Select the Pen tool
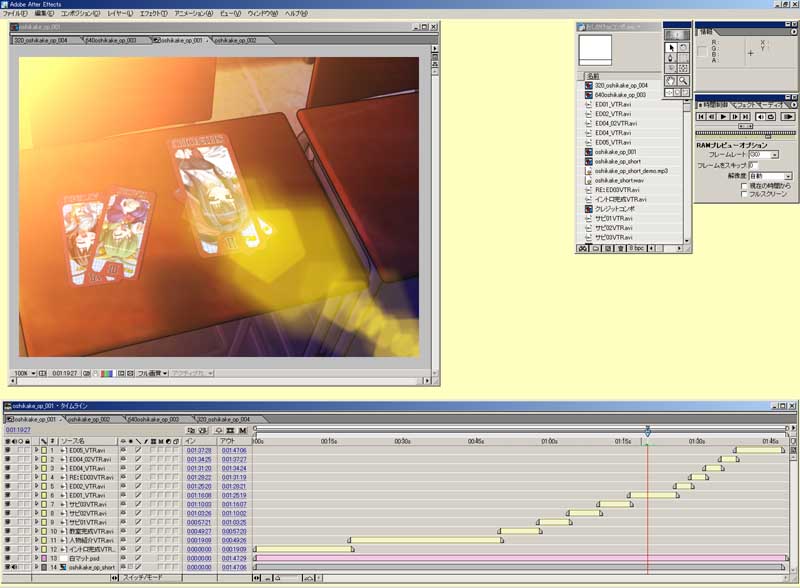The width and height of the screenshot is (800, 588). pos(671,58)
